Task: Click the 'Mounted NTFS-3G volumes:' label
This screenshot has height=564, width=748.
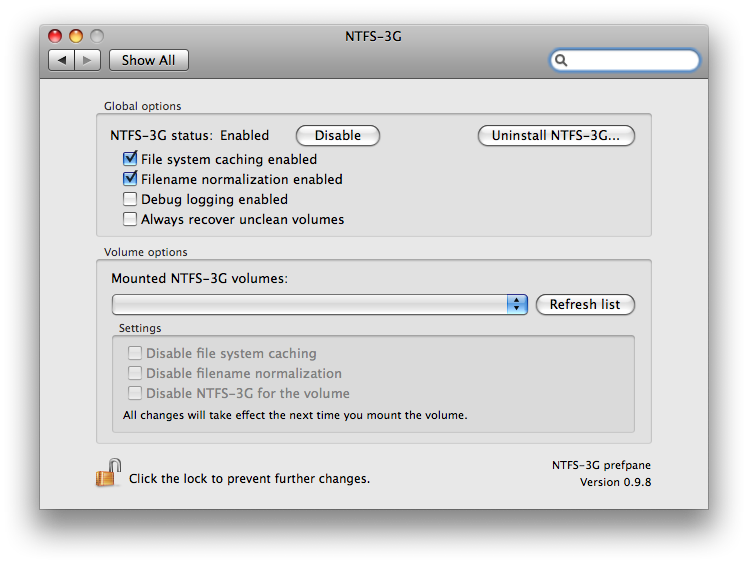Action: coord(199,278)
